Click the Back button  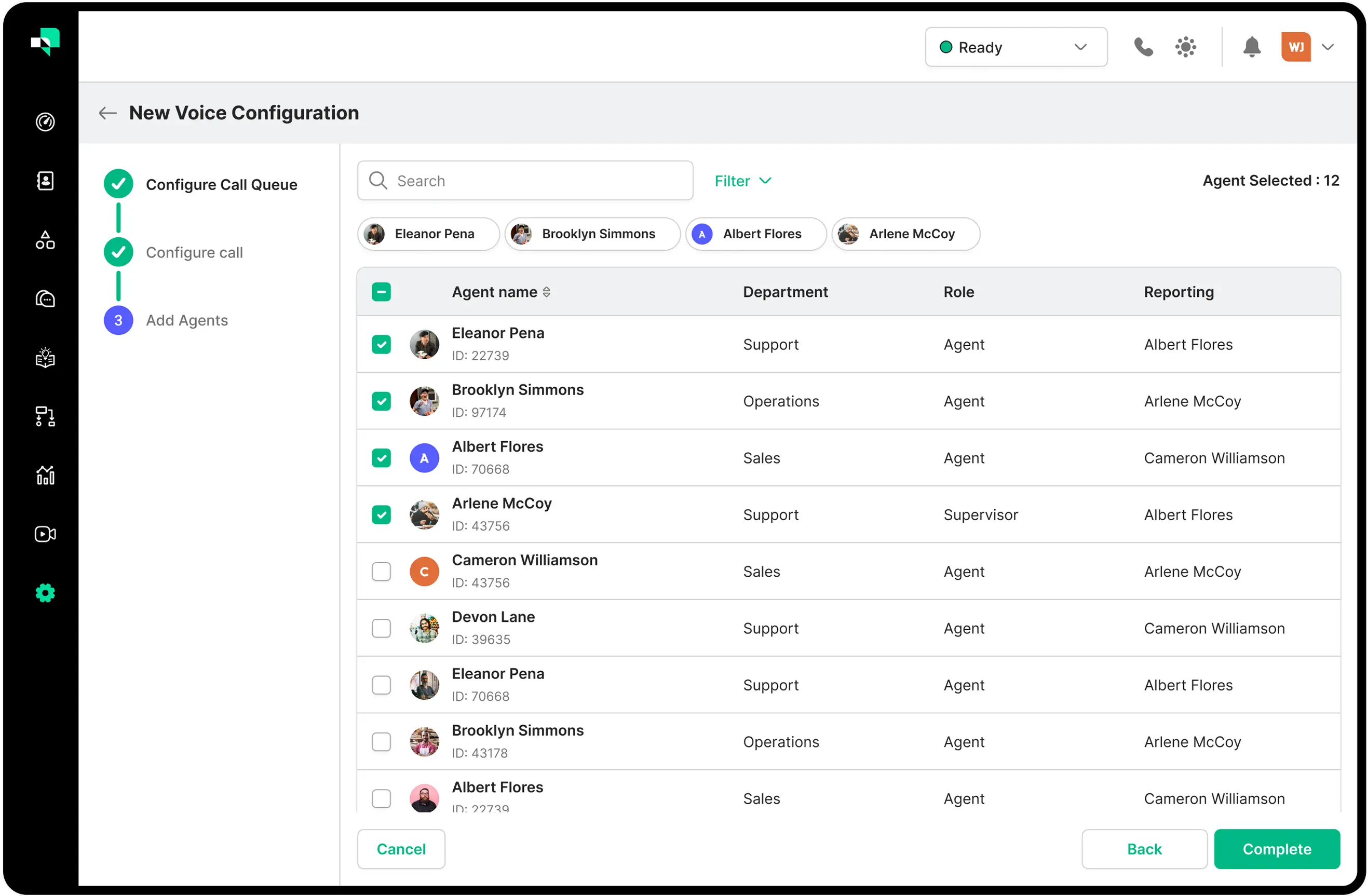(1144, 849)
